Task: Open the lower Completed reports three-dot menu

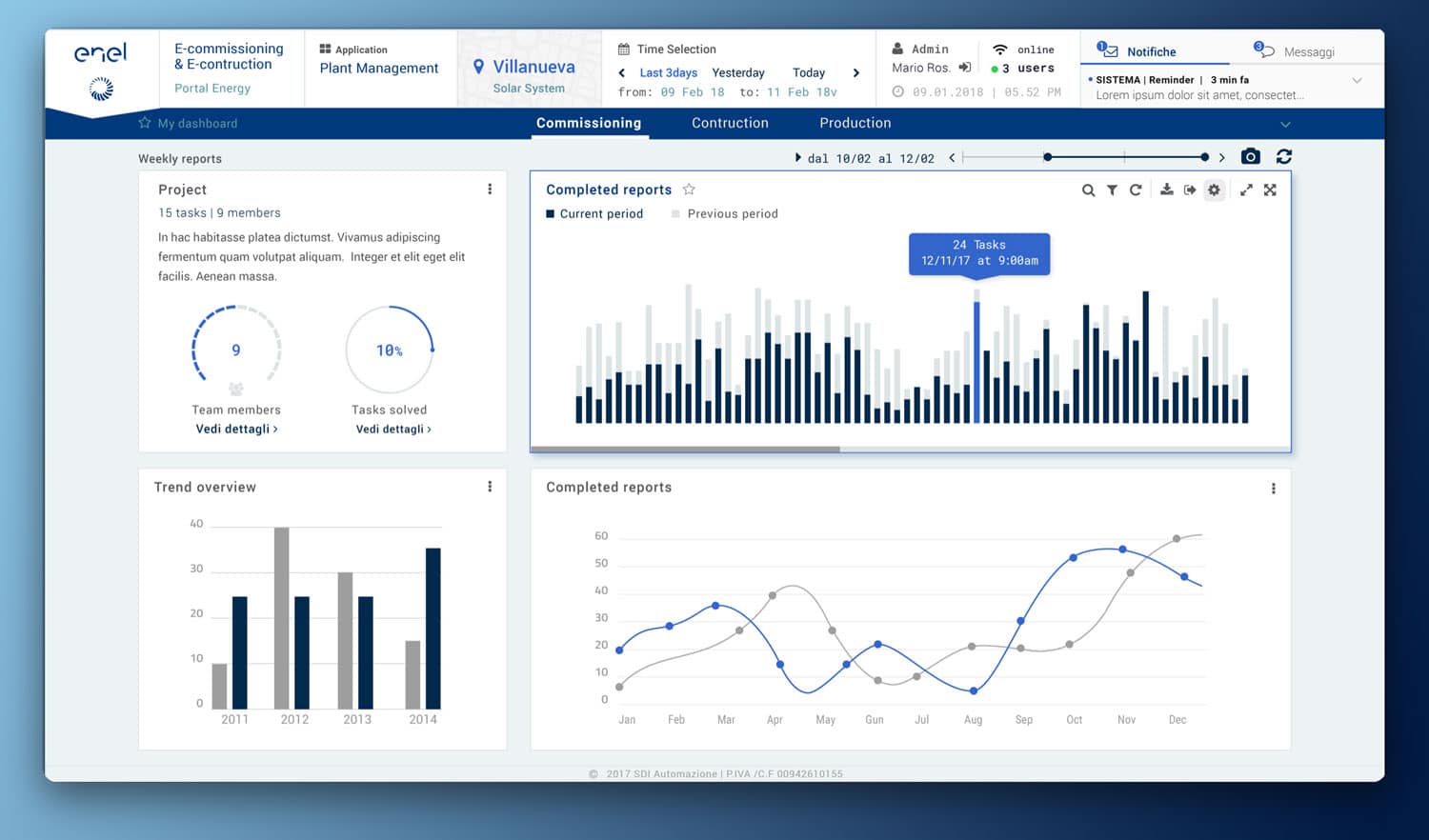Action: click(1273, 489)
